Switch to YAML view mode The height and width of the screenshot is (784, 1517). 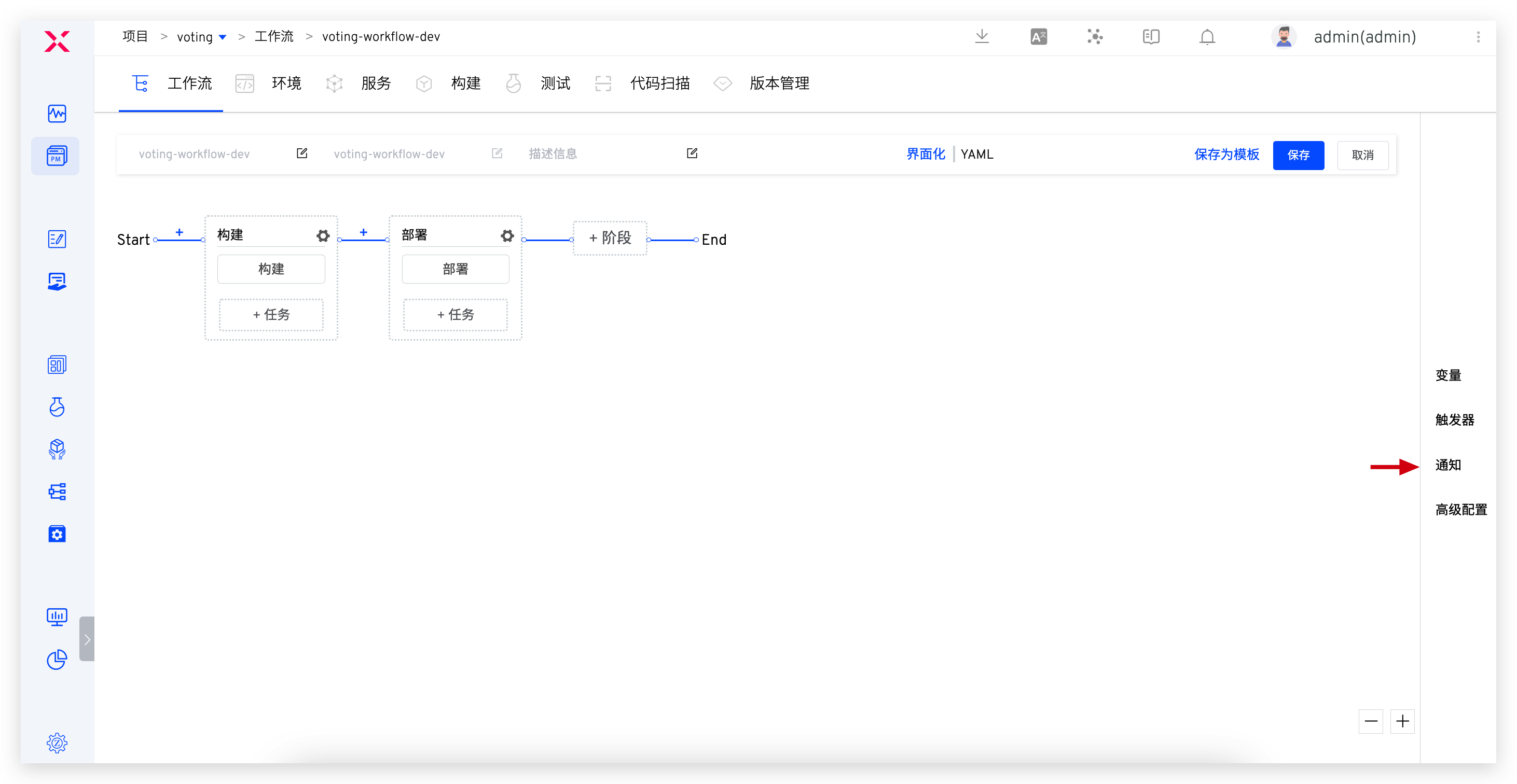click(976, 154)
